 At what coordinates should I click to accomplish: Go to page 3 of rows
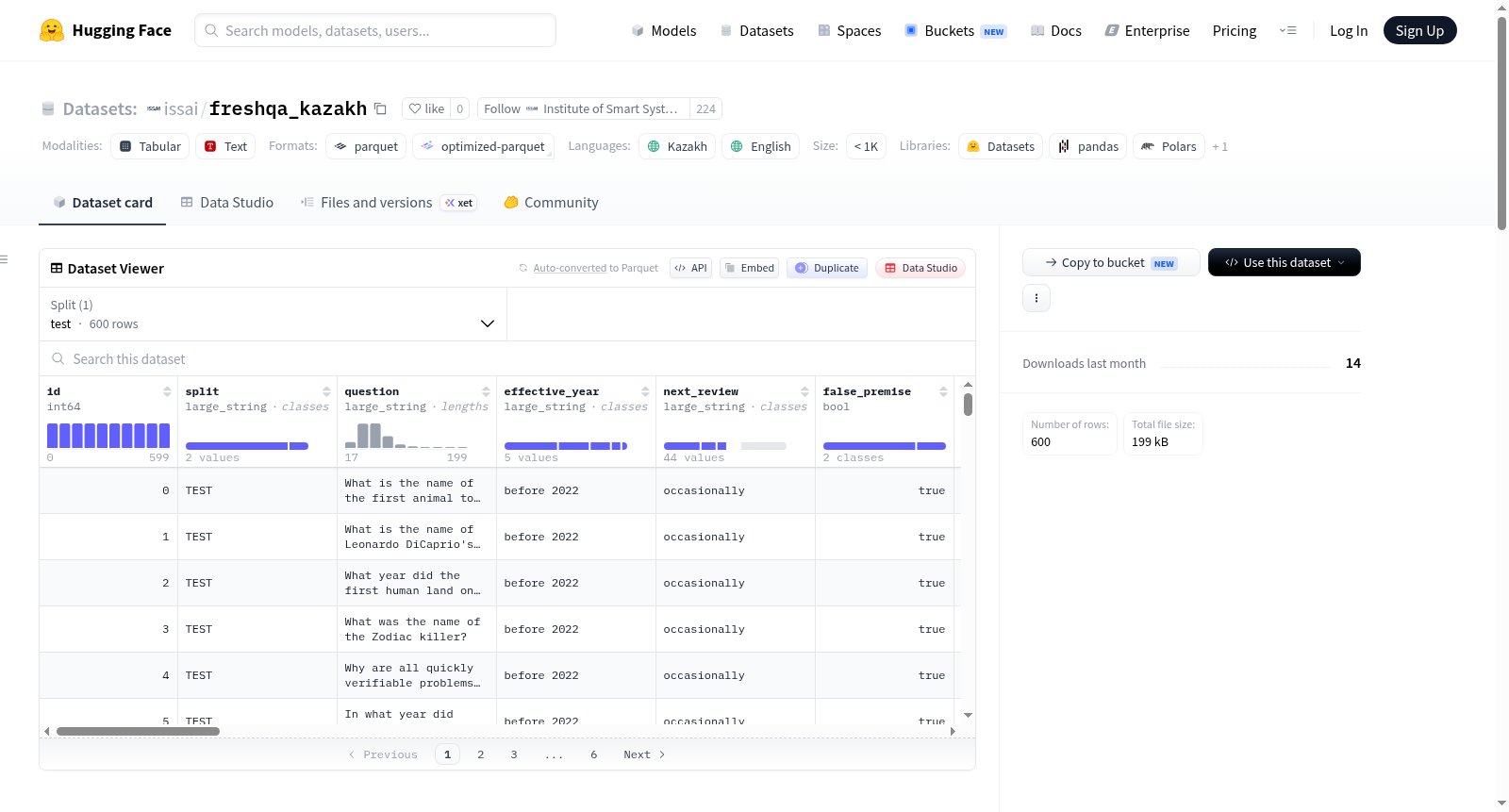point(514,754)
